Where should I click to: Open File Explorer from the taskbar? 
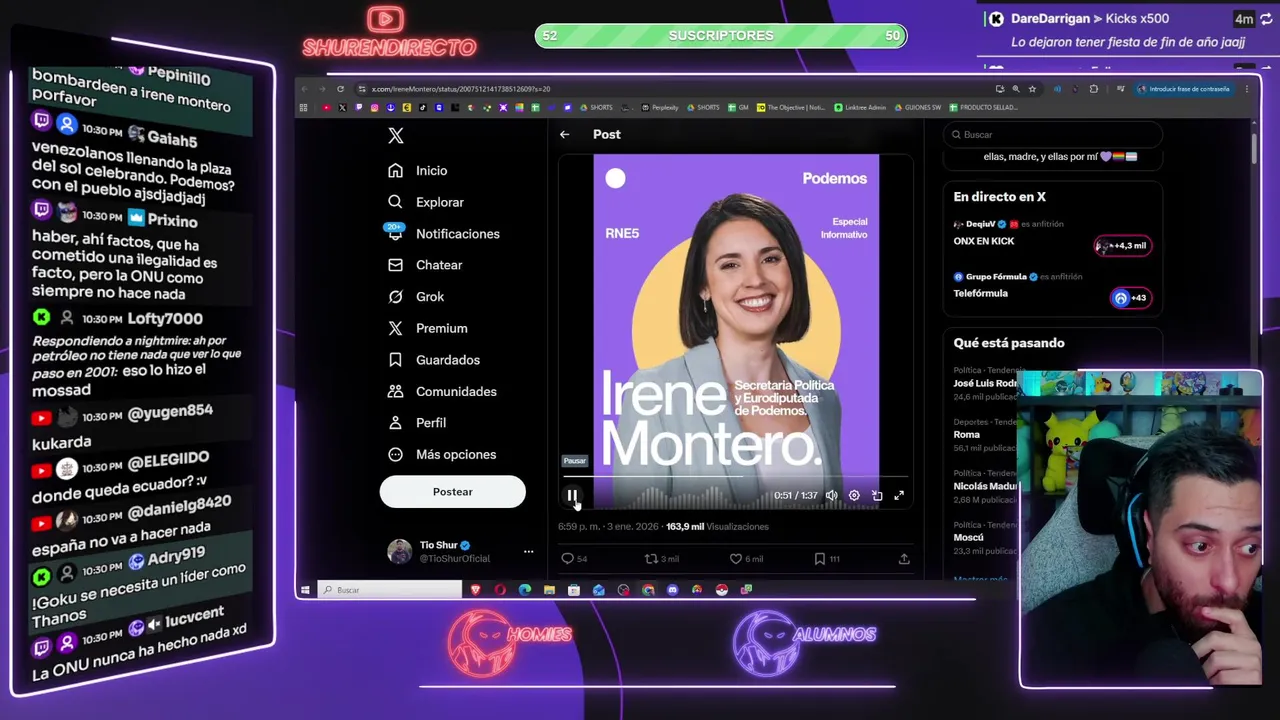549,590
